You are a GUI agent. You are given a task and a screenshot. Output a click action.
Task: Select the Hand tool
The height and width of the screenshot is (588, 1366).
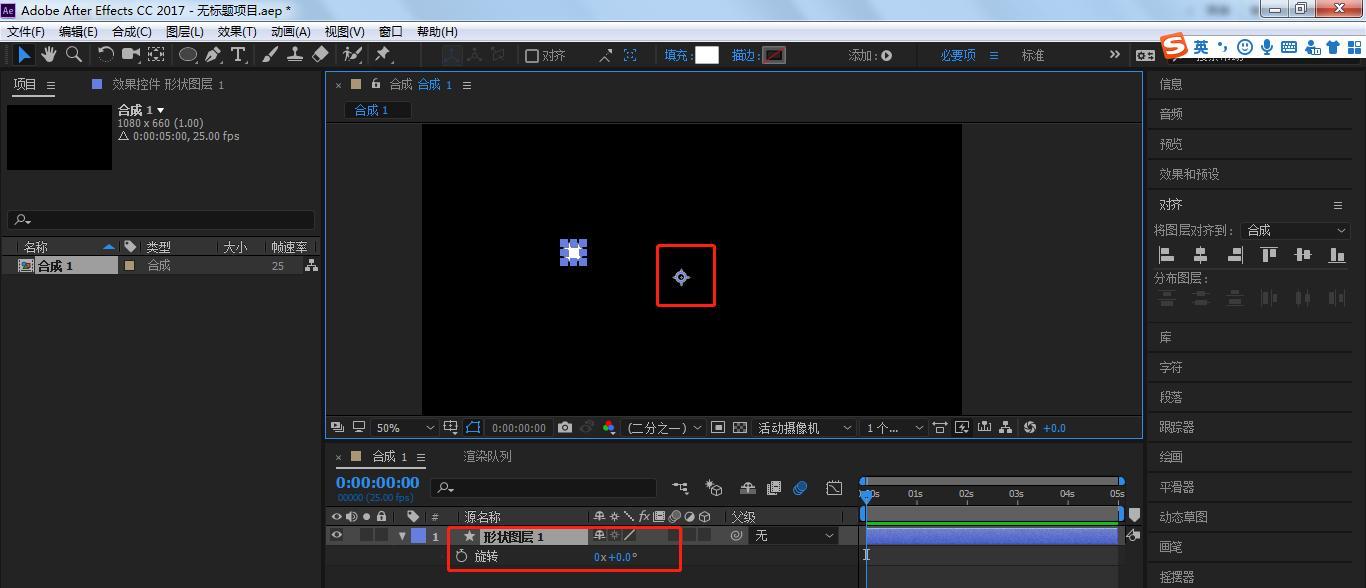pyautogui.click(x=49, y=55)
